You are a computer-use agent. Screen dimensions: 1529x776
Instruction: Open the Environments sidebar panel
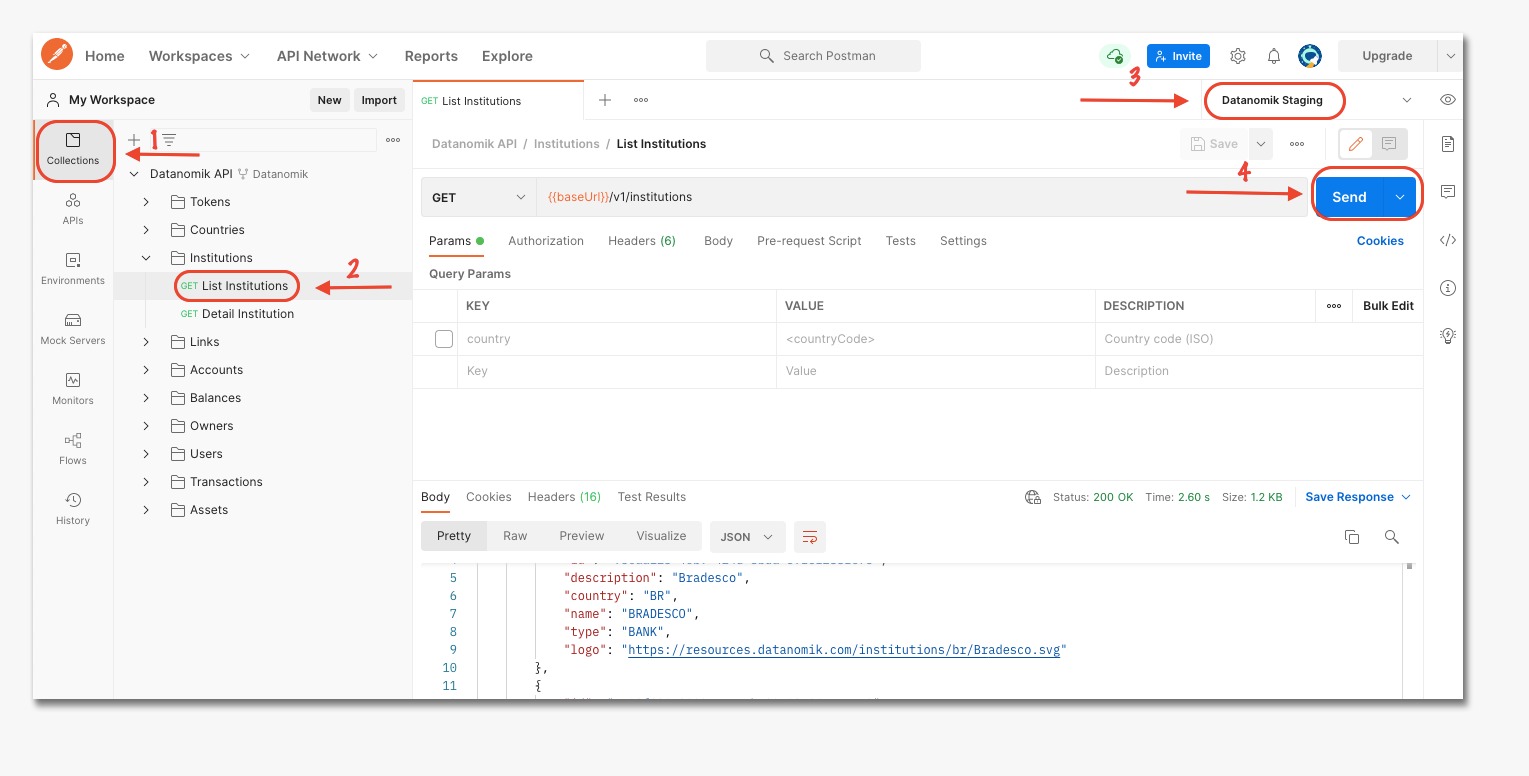(73, 270)
